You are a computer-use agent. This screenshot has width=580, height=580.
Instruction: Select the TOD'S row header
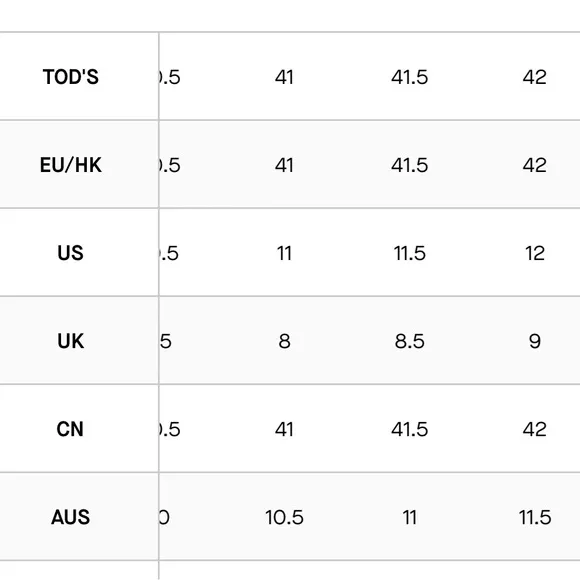point(71,77)
